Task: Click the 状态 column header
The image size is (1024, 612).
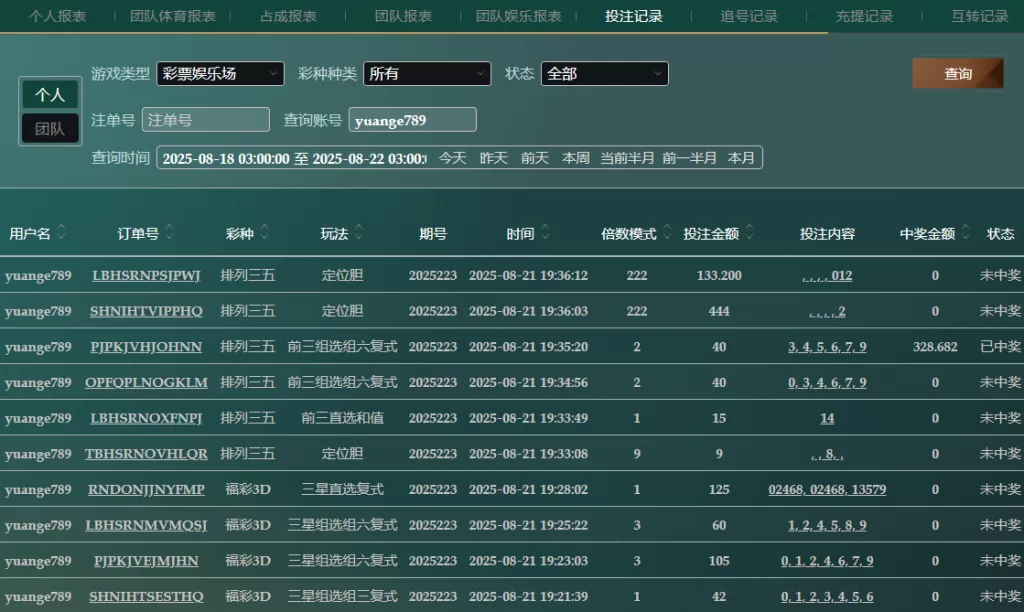Action: pos(1000,234)
